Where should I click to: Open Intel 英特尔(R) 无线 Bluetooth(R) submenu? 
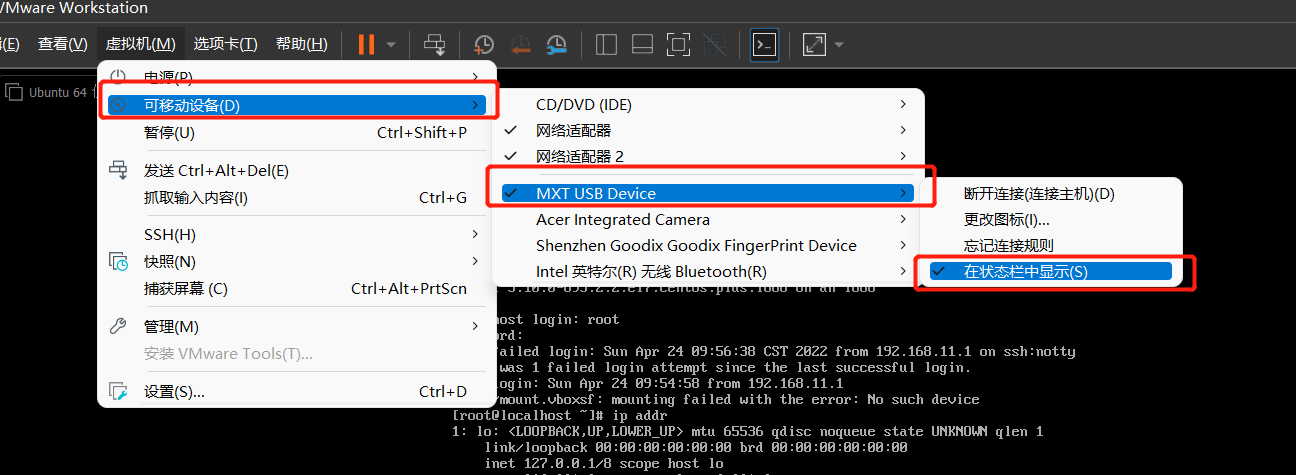707,272
